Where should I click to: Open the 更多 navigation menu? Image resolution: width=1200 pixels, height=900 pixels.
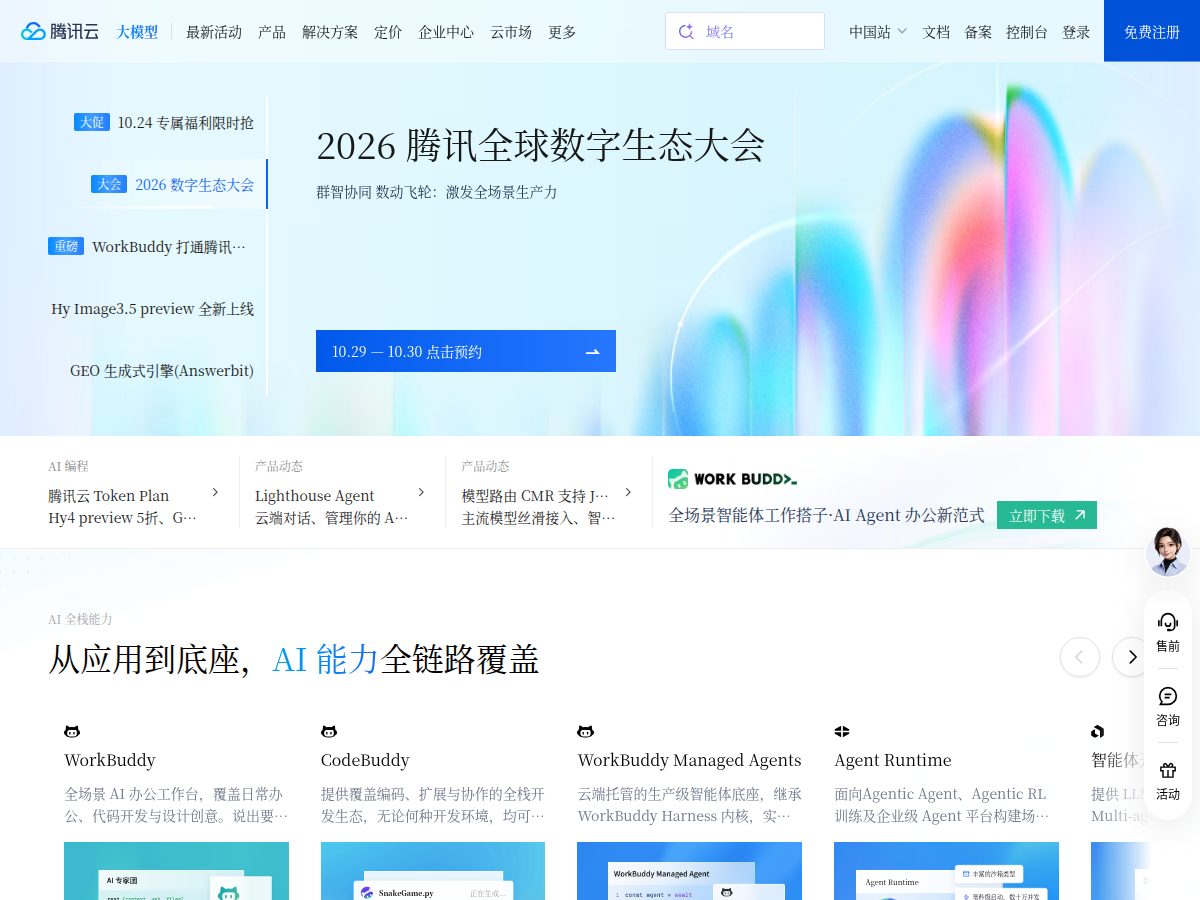(x=562, y=32)
